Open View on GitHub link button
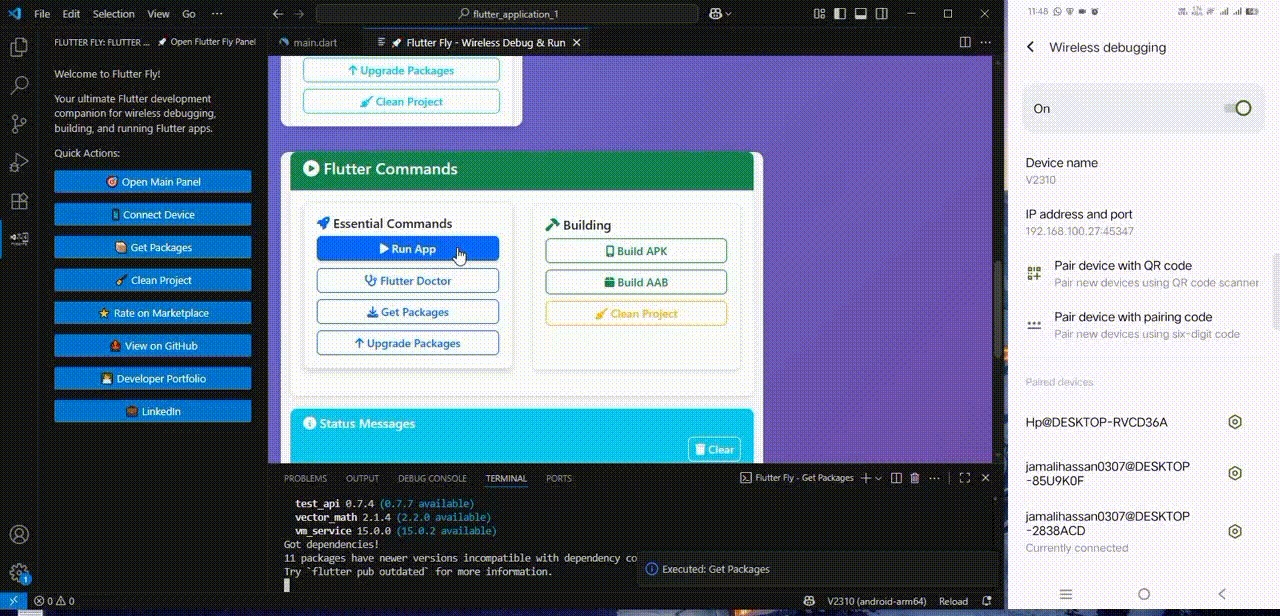The width and height of the screenshot is (1280, 616). [x=153, y=346]
